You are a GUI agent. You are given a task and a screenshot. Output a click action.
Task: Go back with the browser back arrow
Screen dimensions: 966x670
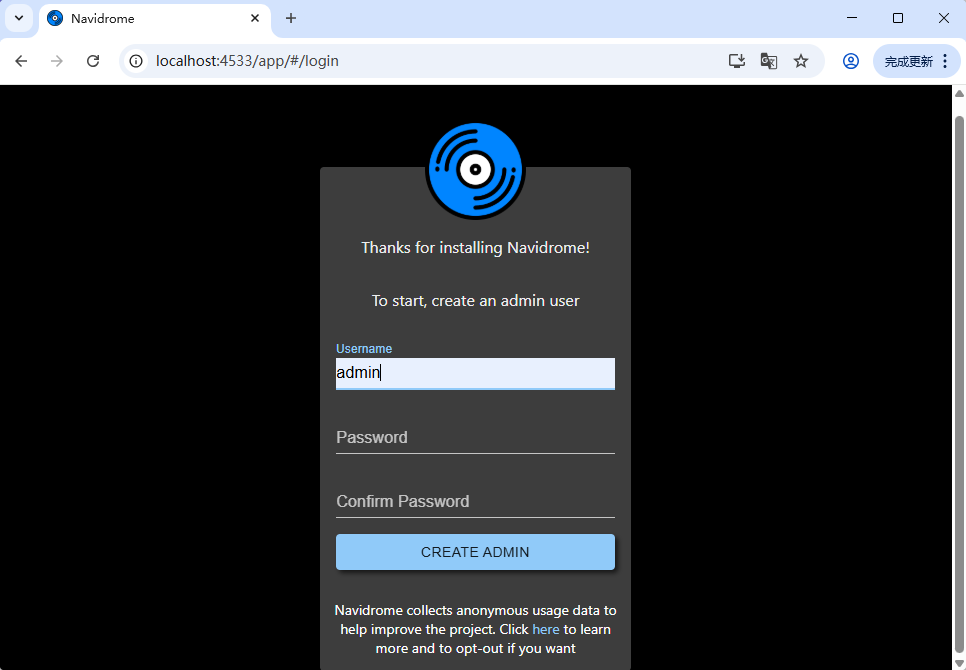tap(21, 61)
